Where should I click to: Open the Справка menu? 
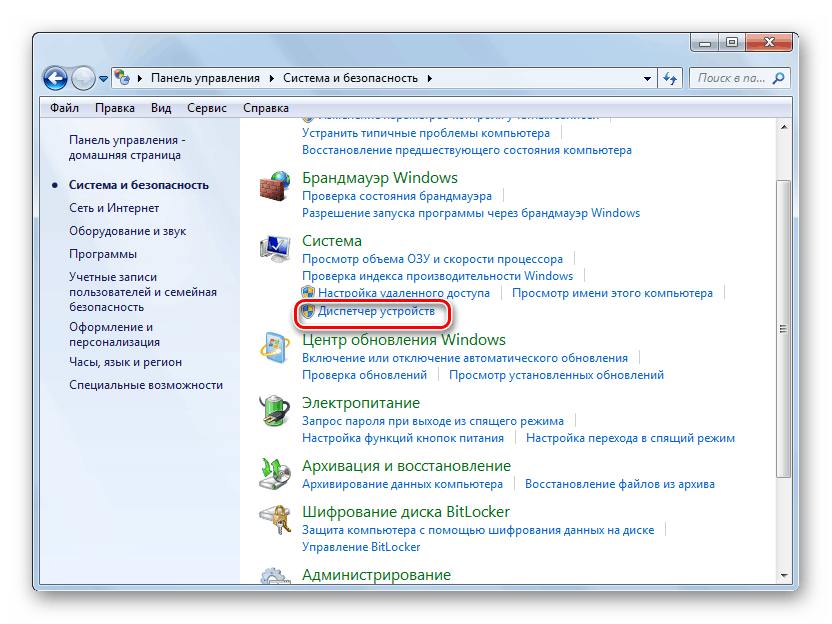266,108
